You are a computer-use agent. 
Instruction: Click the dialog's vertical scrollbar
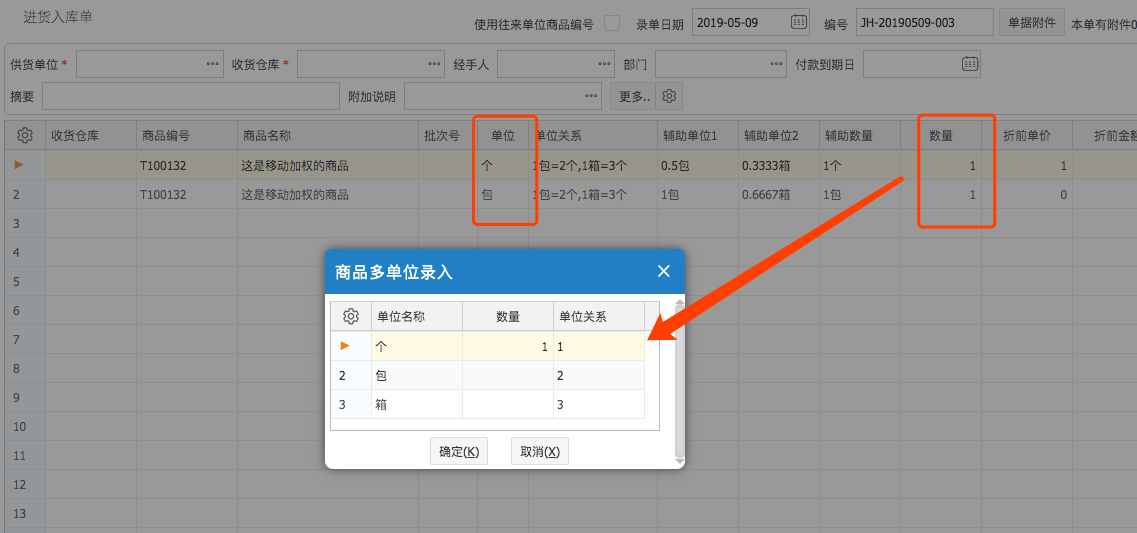point(680,380)
